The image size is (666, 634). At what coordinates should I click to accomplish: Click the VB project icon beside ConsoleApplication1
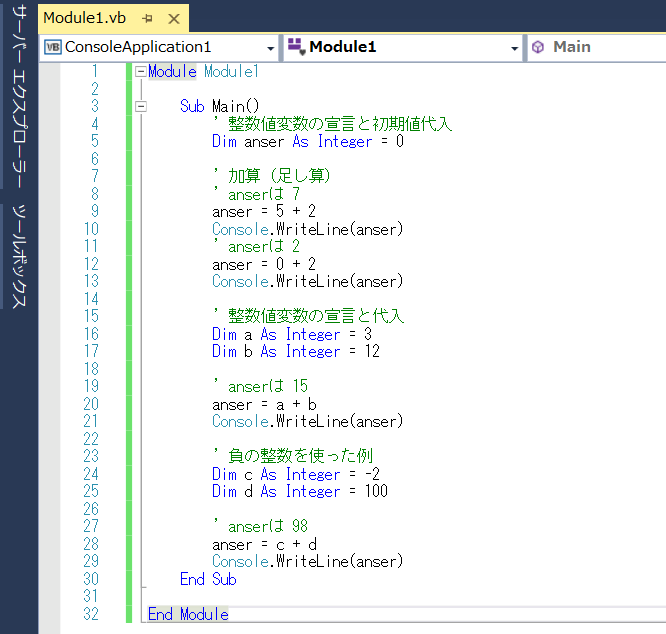53,47
